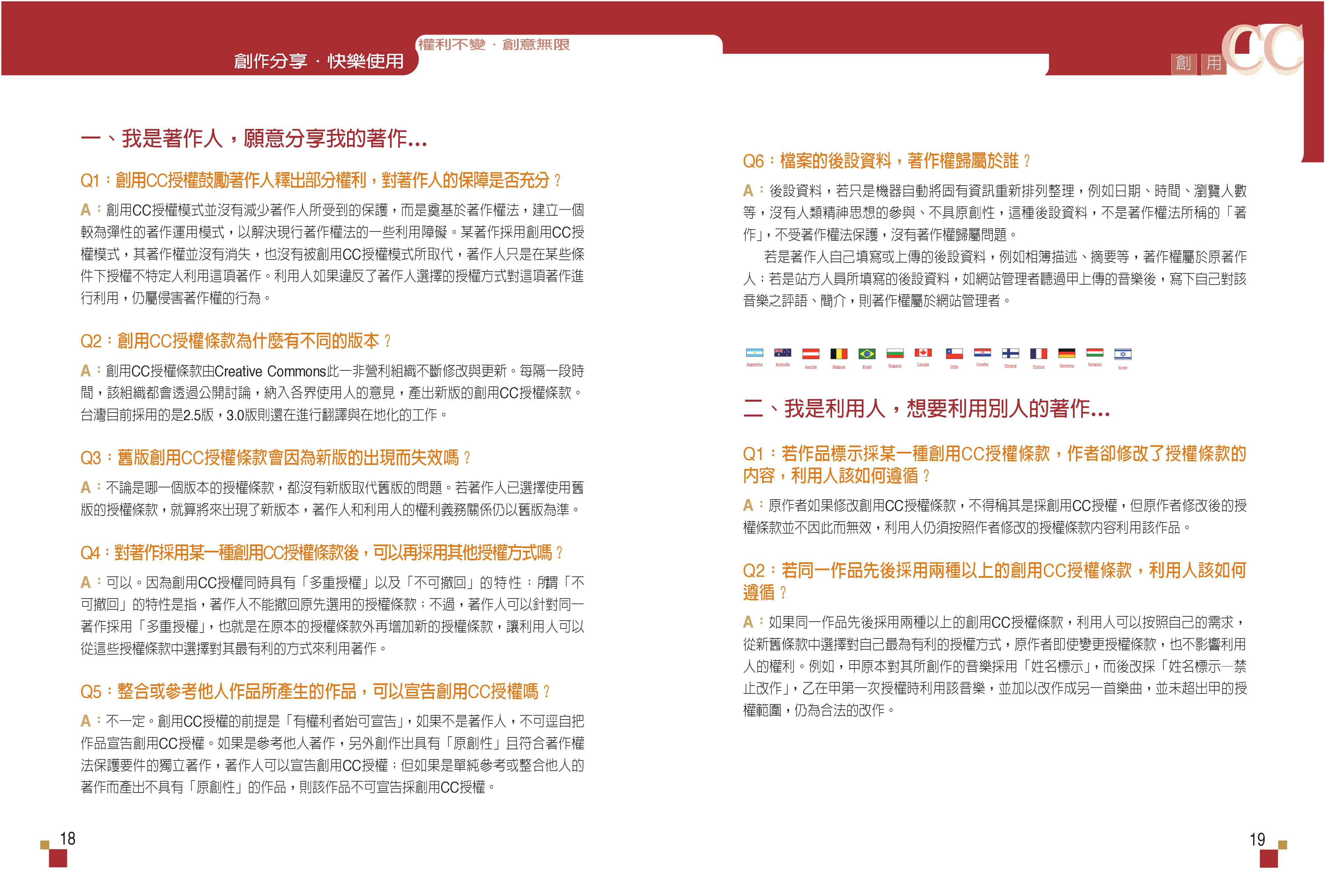The width and height of the screenshot is (1325, 896).
Task: Click the Belgium flag icon
Action: tap(839, 354)
